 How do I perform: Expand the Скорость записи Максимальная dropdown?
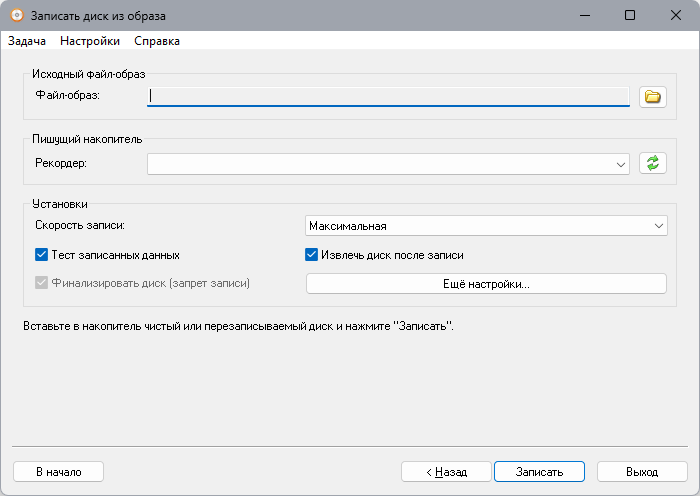click(x=486, y=226)
